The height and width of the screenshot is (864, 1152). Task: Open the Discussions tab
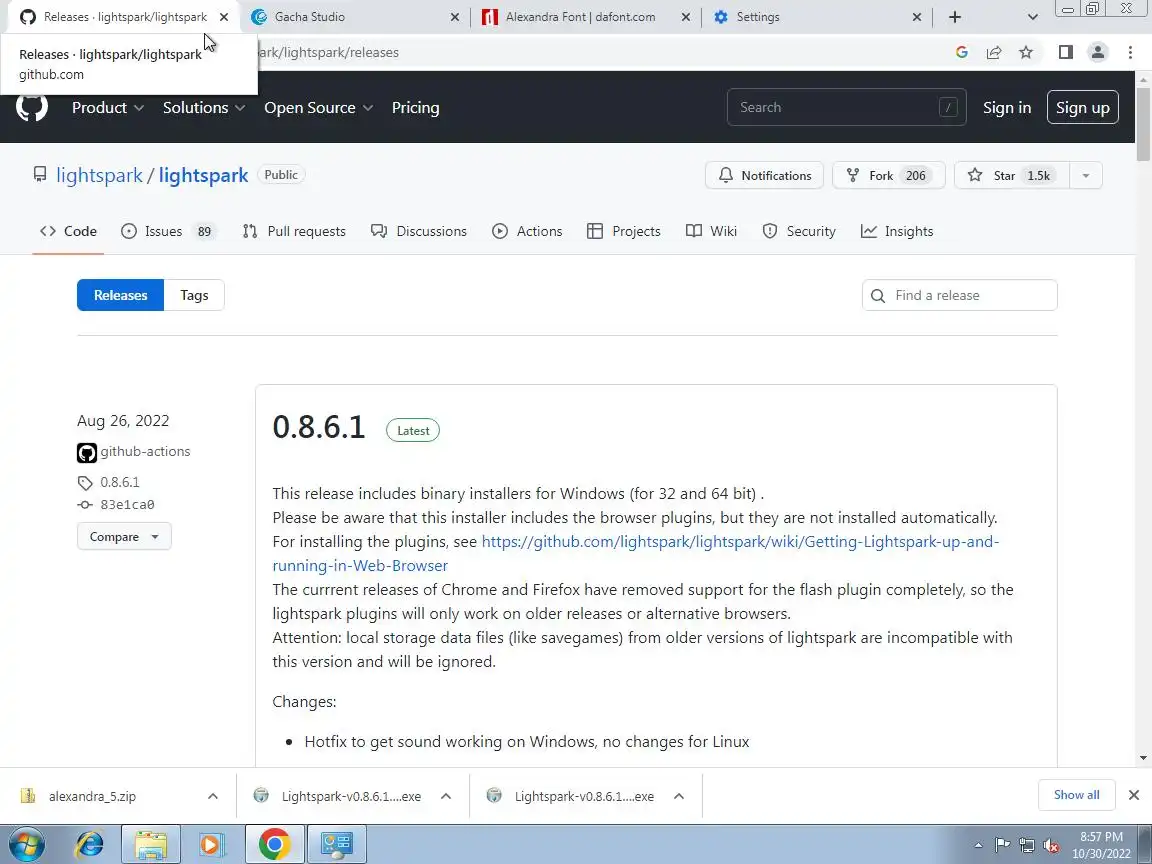(x=419, y=231)
